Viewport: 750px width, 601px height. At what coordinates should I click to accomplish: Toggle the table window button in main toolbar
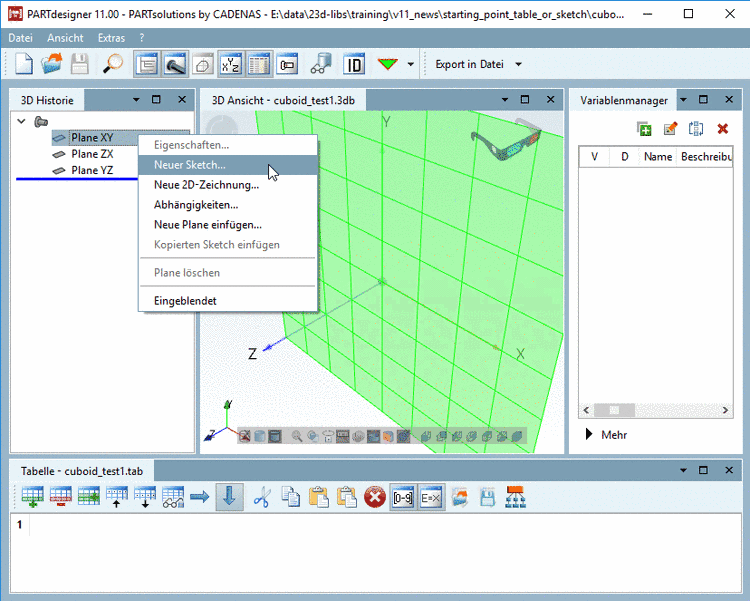[x=259, y=64]
